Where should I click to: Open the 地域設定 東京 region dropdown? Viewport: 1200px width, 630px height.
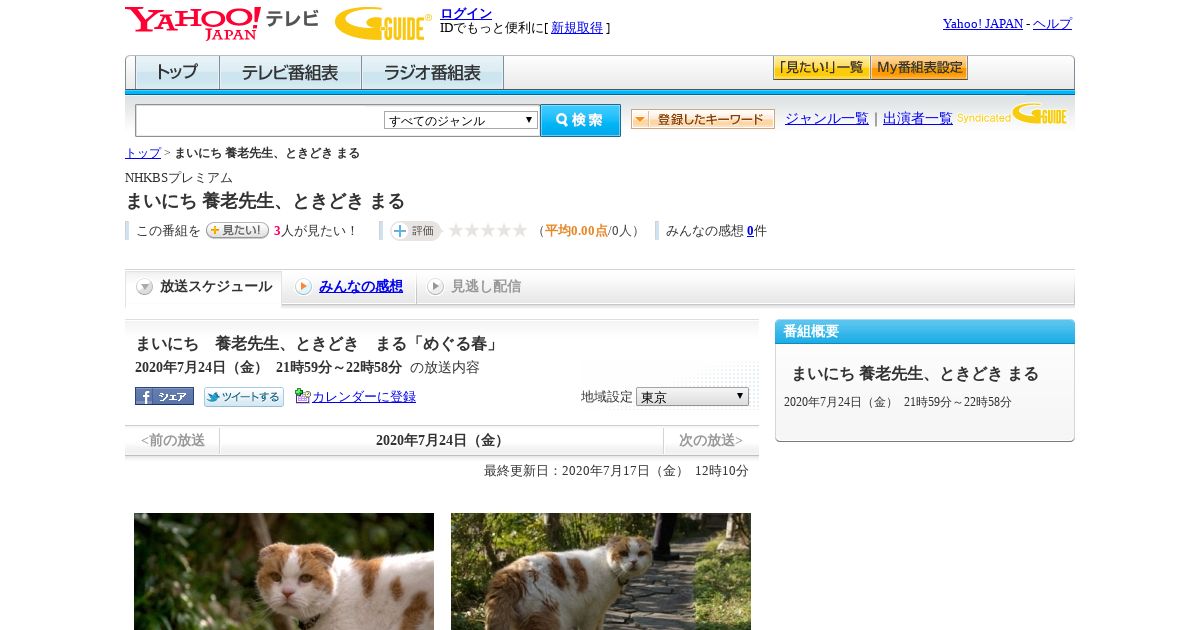(x=692, y=396)
